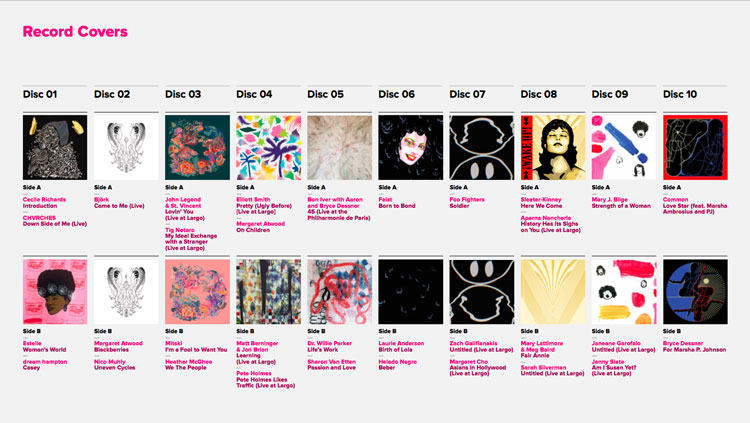750x423 pixels.
Task: Open Disc 01 Side A cover artwork
Action: tap(55, 147)
